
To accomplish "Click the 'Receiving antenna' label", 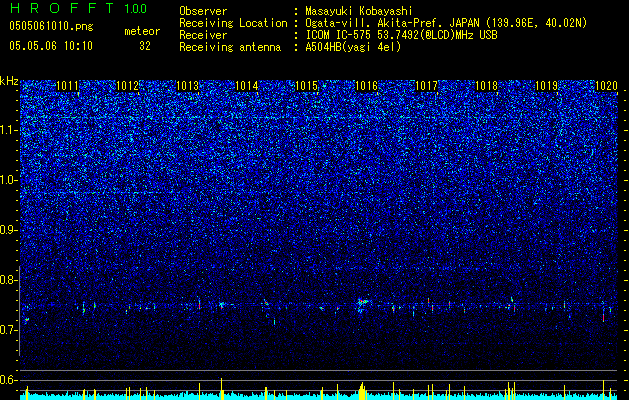I will click(x=230, y=47).
